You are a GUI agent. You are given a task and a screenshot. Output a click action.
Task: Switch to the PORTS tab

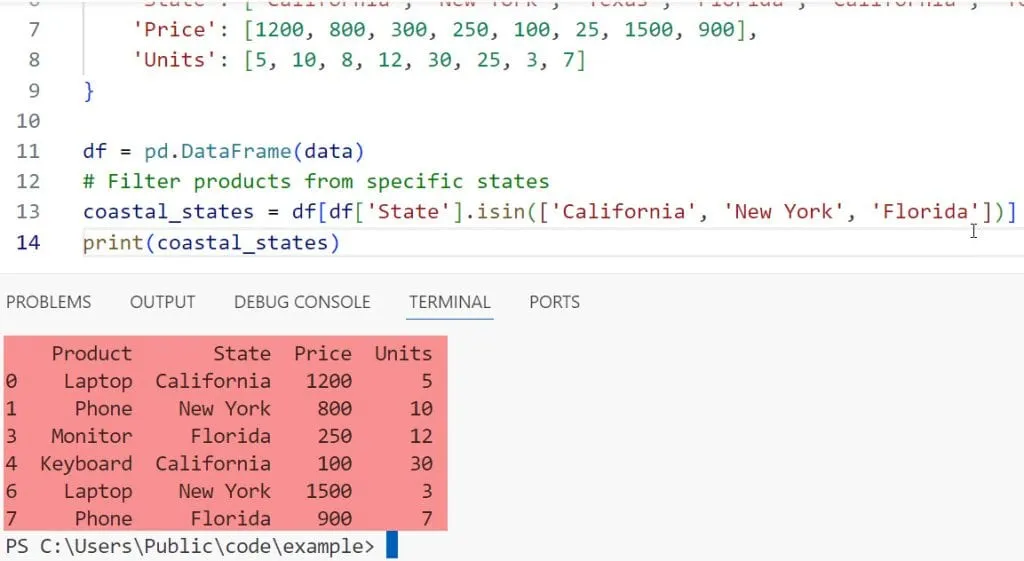click(554, 302)
